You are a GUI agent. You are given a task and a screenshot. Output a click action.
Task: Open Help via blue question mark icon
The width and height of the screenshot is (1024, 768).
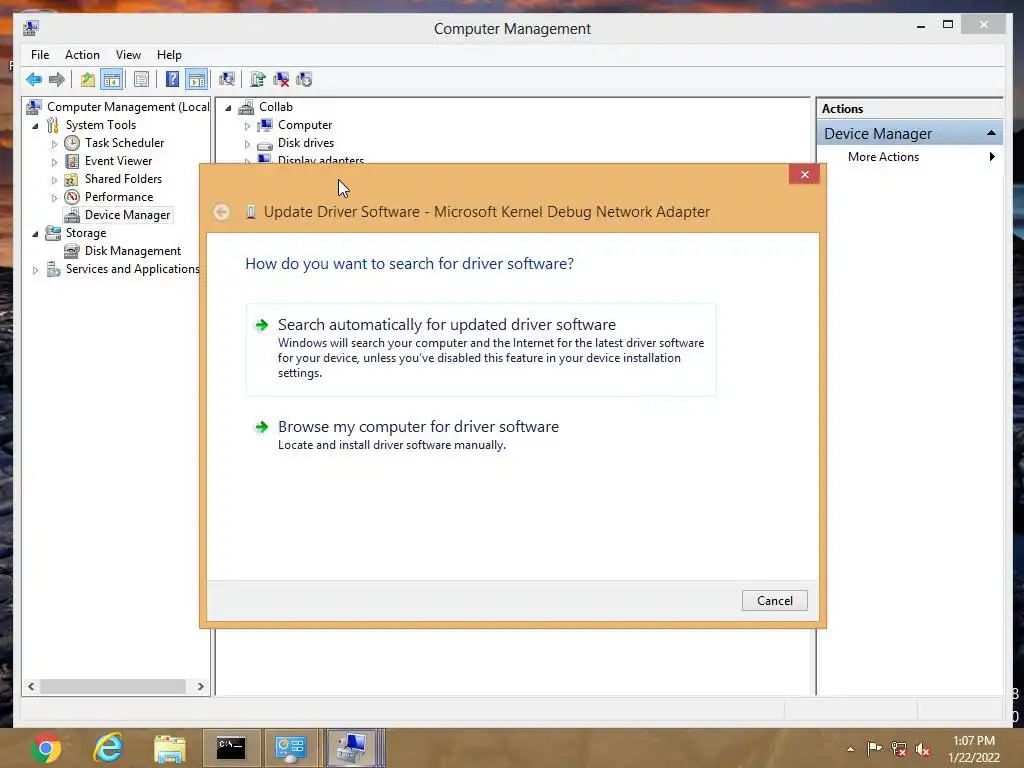pyautogui.click(x=172, y=80)
